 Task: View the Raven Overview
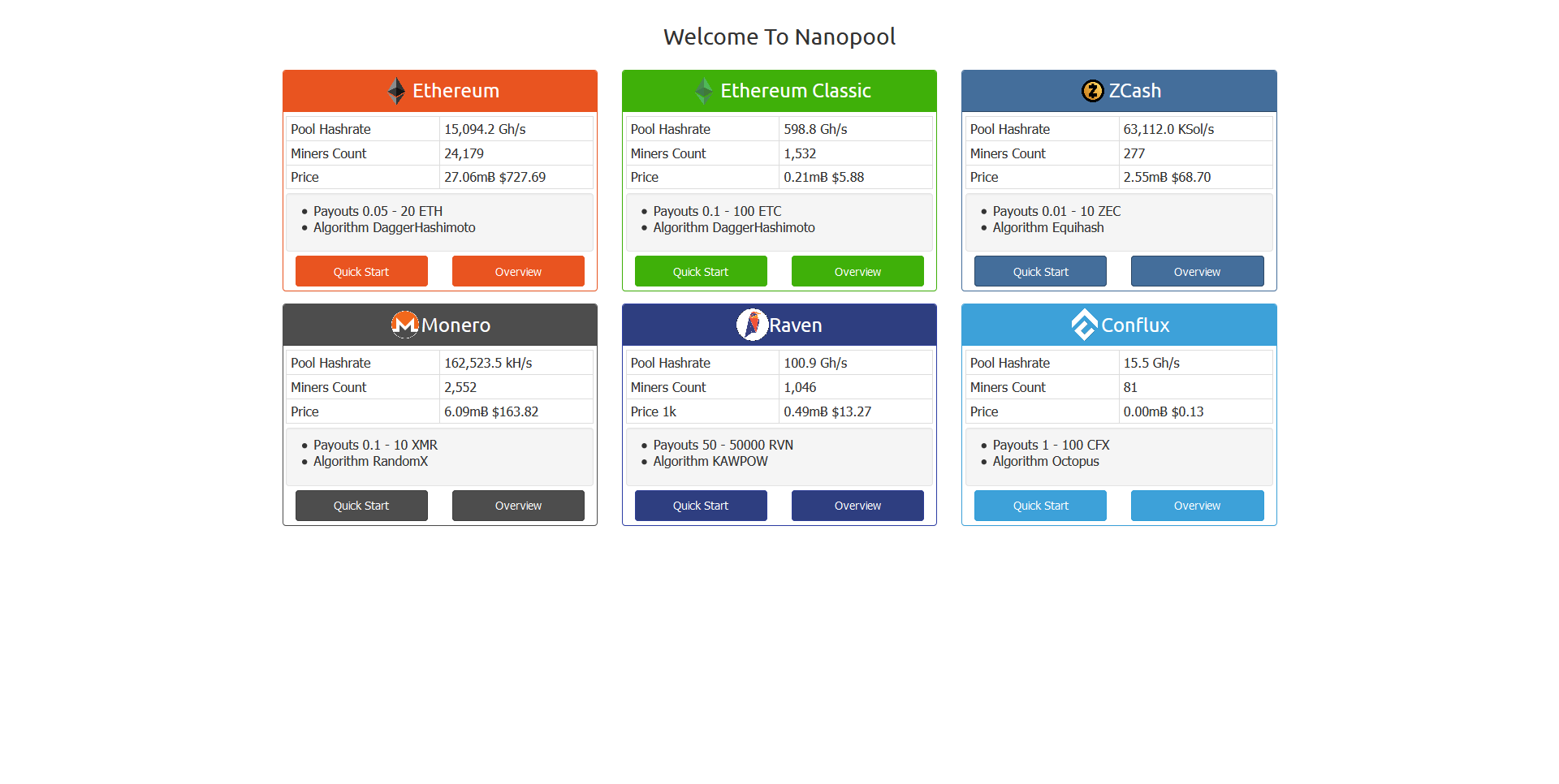coord(857,506)
